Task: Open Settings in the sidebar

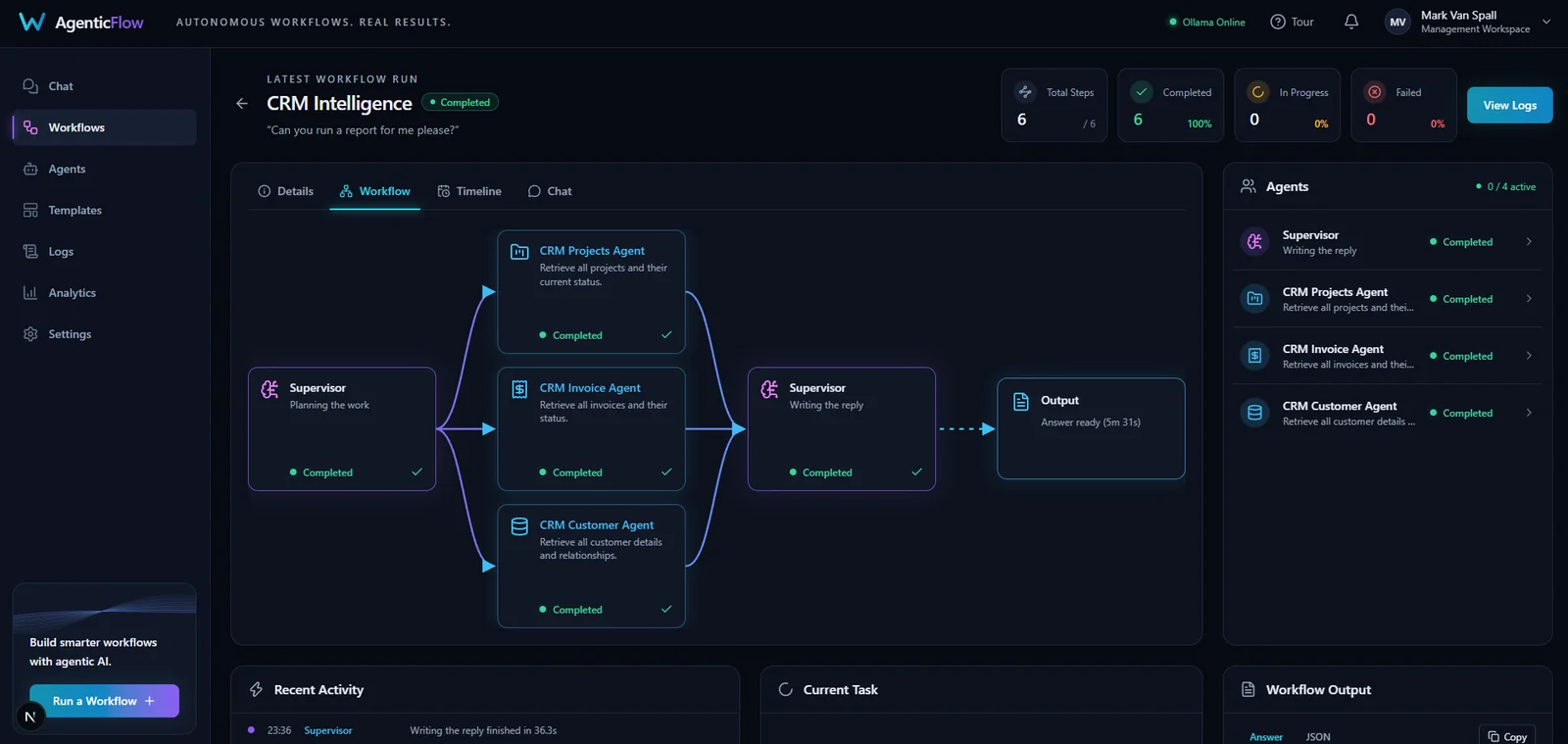Action: (x=104, y=333)
